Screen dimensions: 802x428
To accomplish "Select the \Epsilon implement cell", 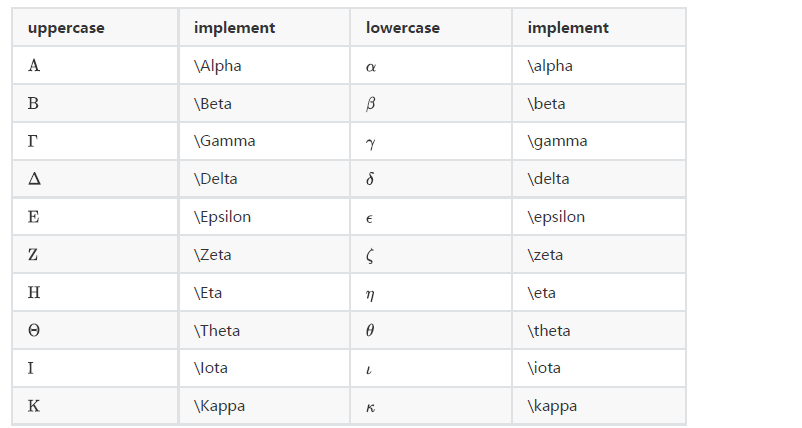I will (222, 217).
